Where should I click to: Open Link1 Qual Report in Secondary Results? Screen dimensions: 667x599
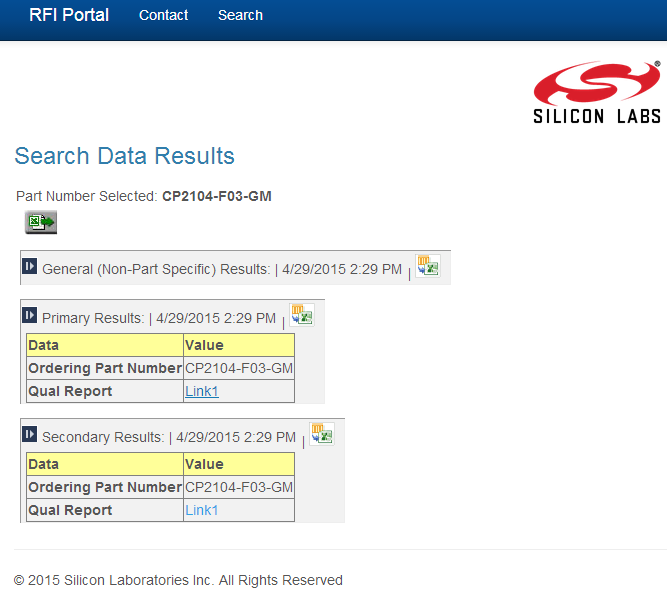(201, 510)
